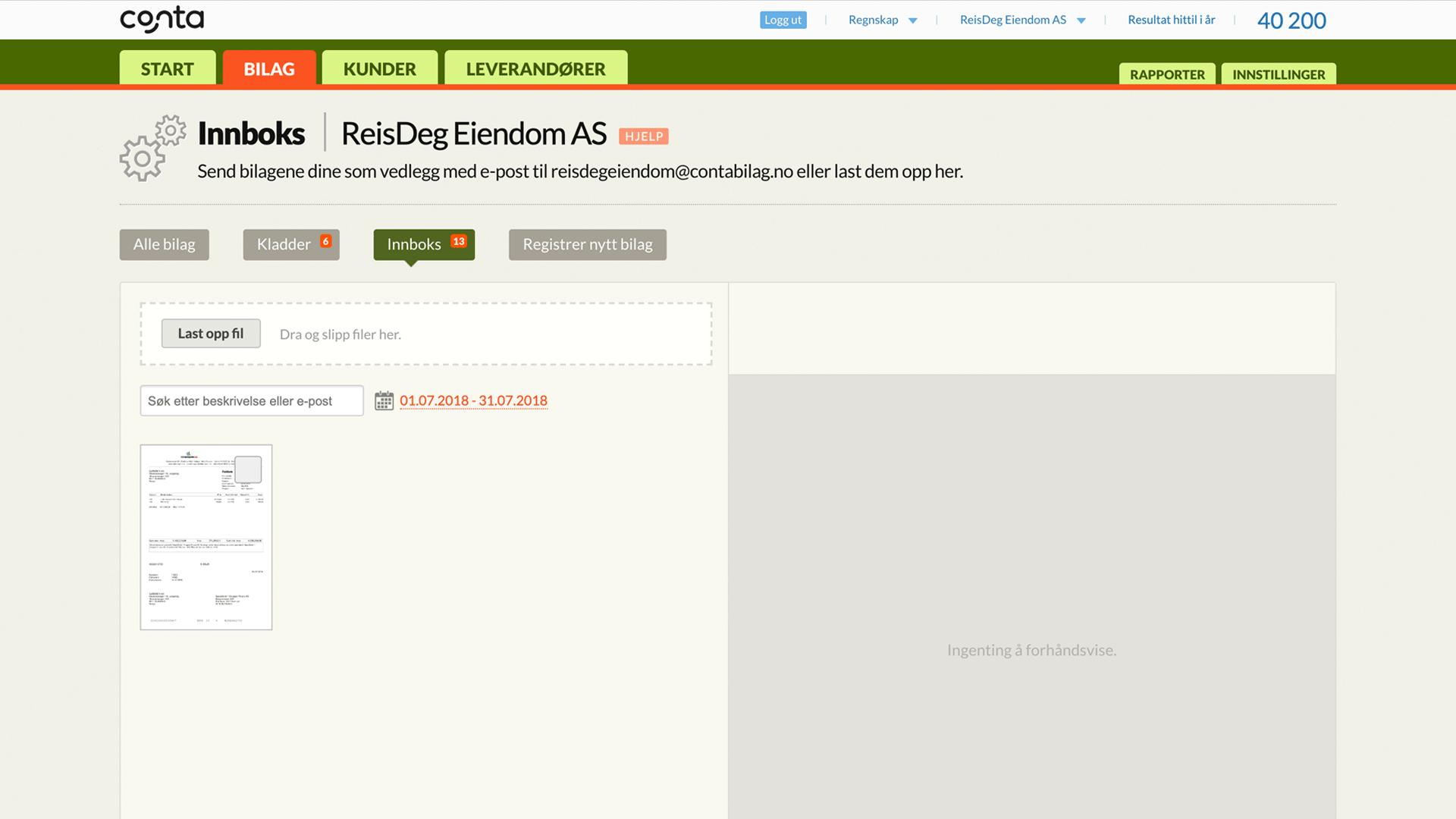Open the calendar date picker icon

(x=384, y=400)
